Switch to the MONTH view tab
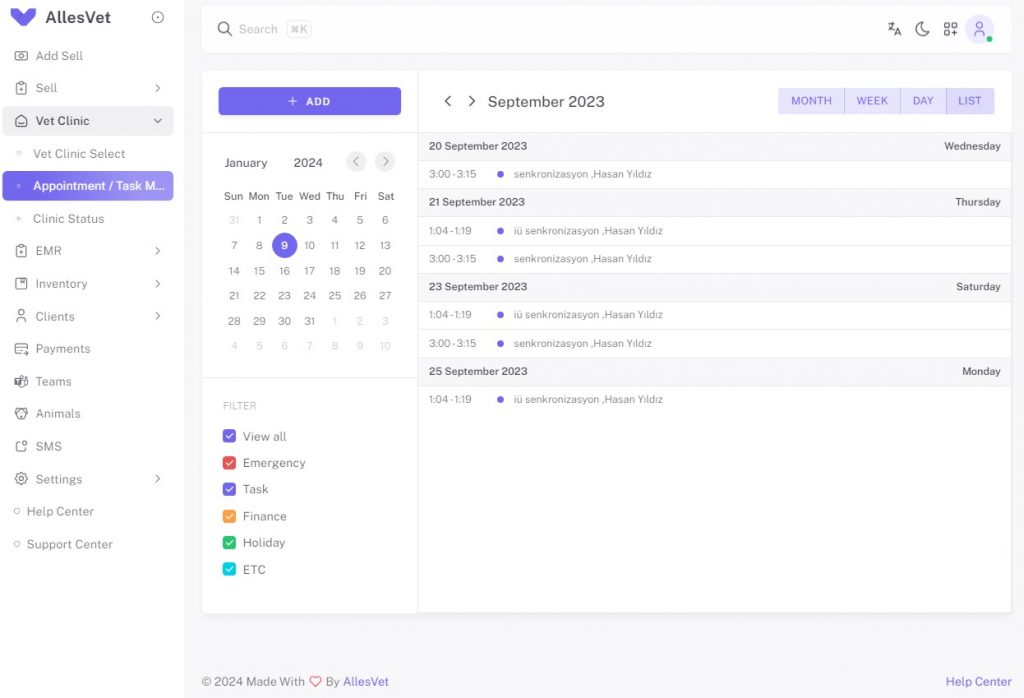The width and height of the screenshot is (1024, 698). (x=811, y=101)
